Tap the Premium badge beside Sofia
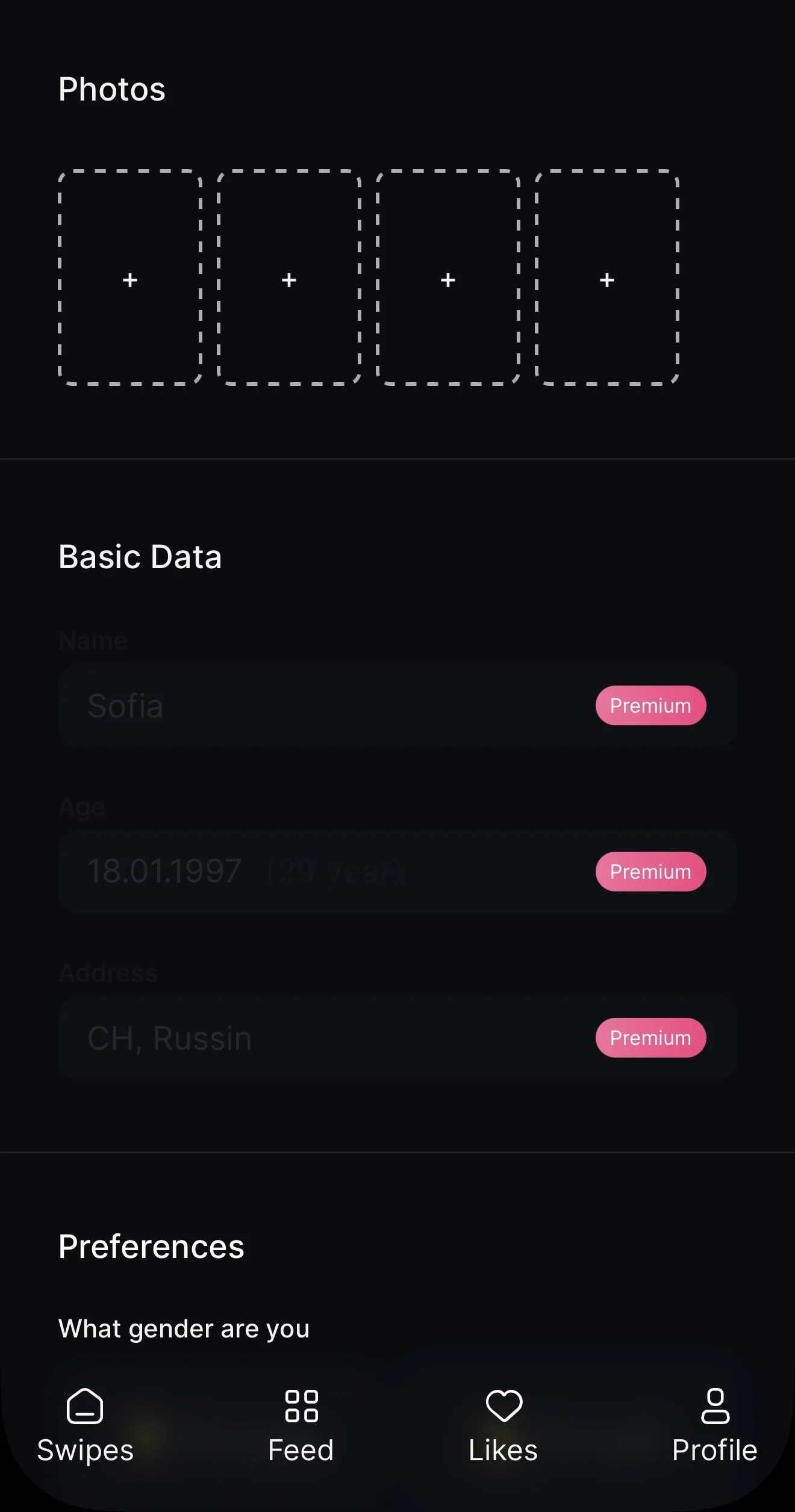795x1512 pixels. 650,705
